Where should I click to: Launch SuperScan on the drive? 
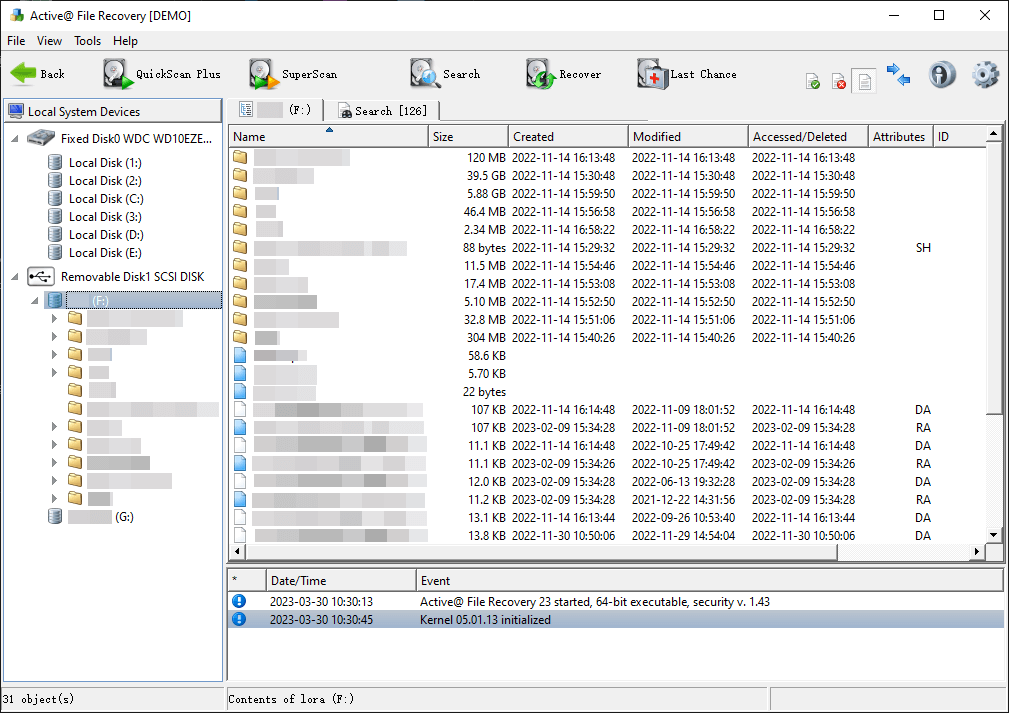tap(293, 74)
